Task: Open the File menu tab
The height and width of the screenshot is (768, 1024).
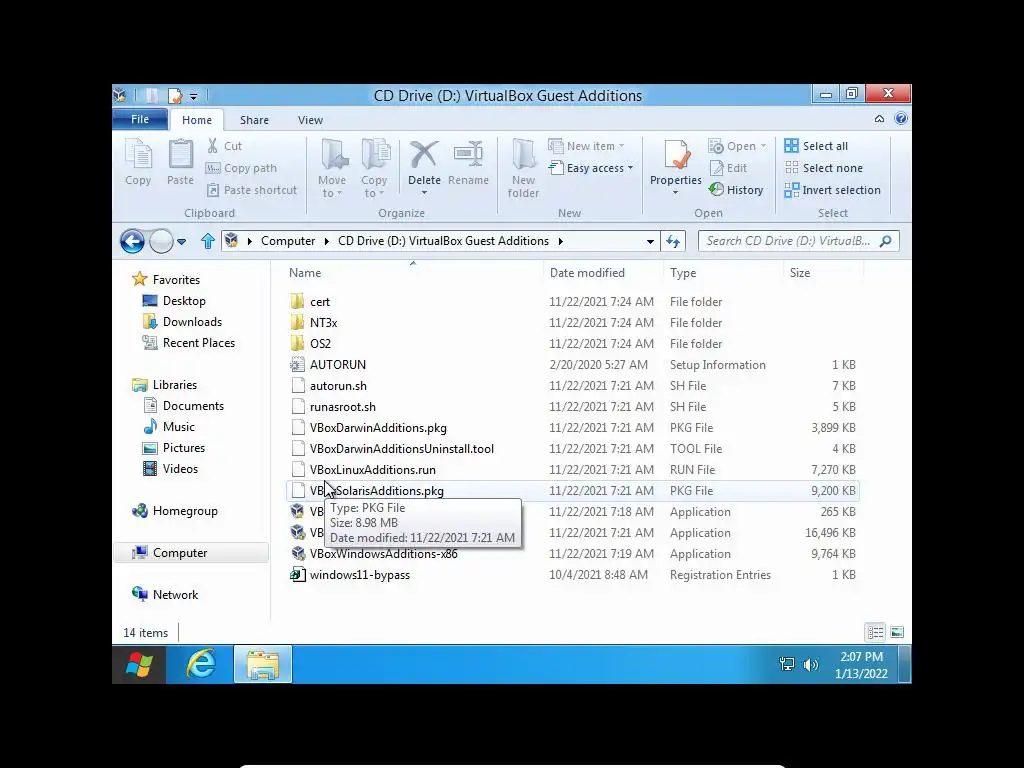Action: [x=140, y=119]
